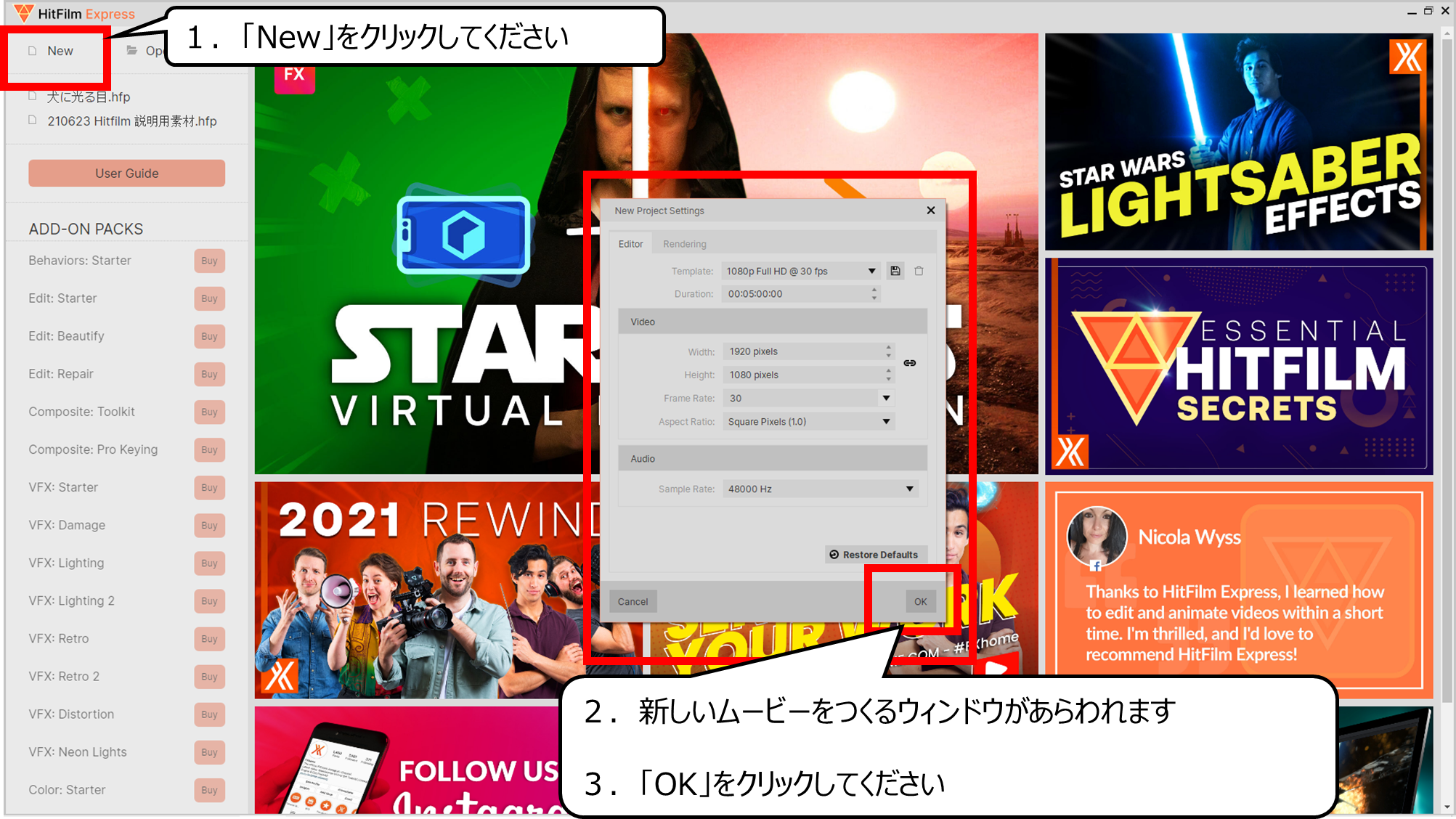Buy the Composite: Pro Keying pack
Viewport: 1456px width, 819px height.
pyautogui.click(x=209, y=449)
